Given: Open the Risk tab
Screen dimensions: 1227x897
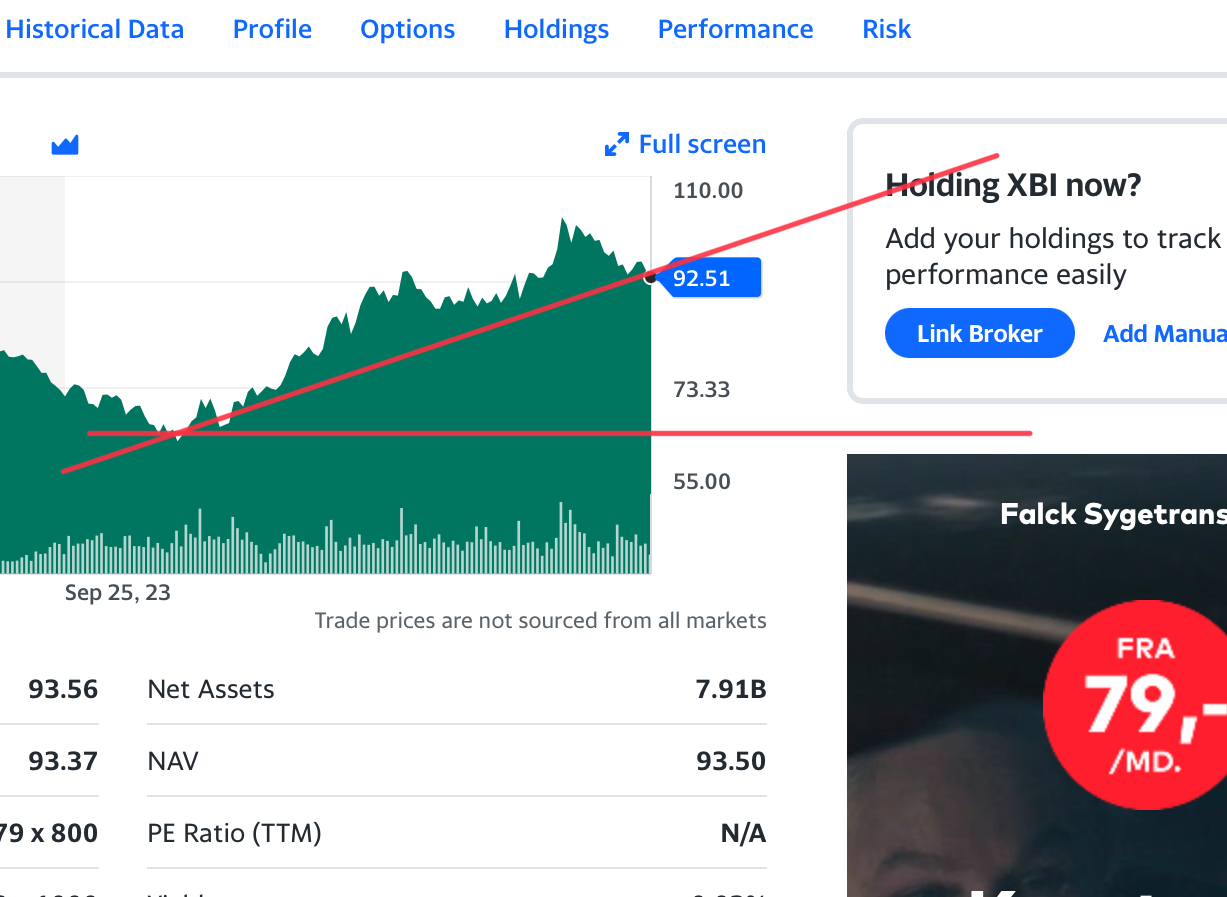Looking at the screenshot, I should tap(887, 30).
